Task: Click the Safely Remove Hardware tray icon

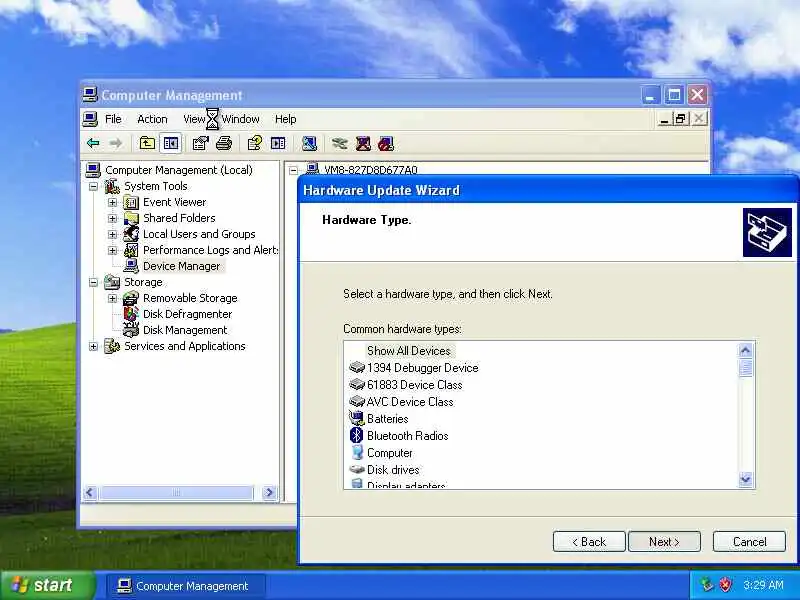Action: (707, 585)
